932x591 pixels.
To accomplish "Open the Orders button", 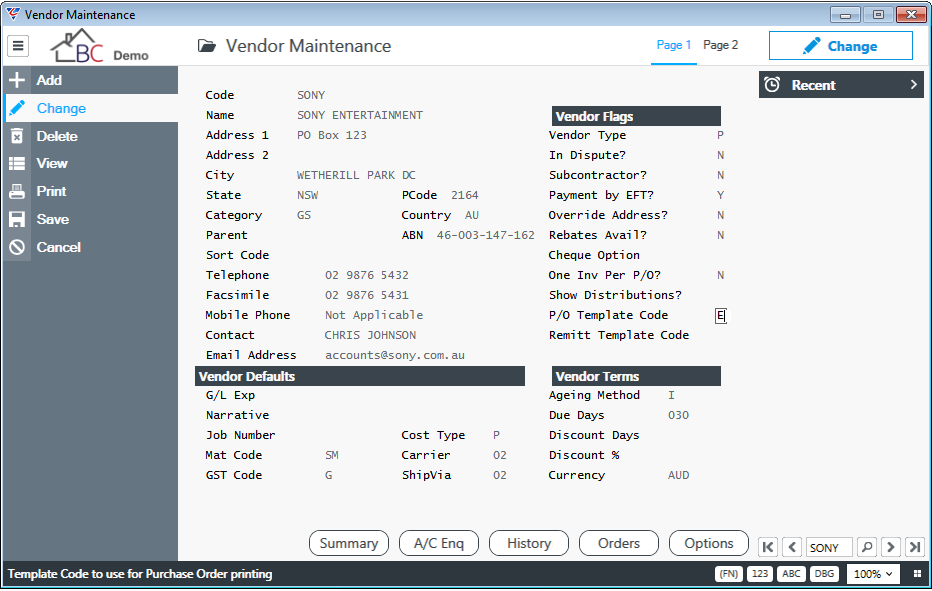I will coord(619,543).
